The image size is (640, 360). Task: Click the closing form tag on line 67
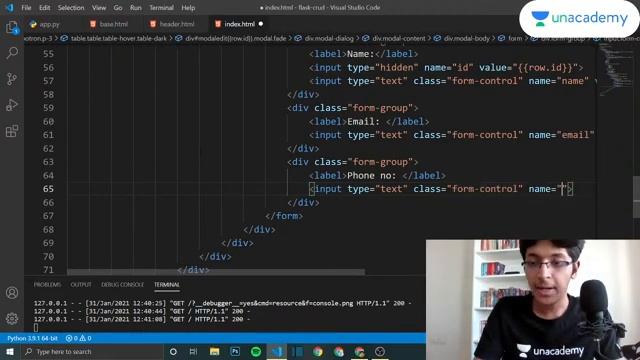[x=284, y=216]
